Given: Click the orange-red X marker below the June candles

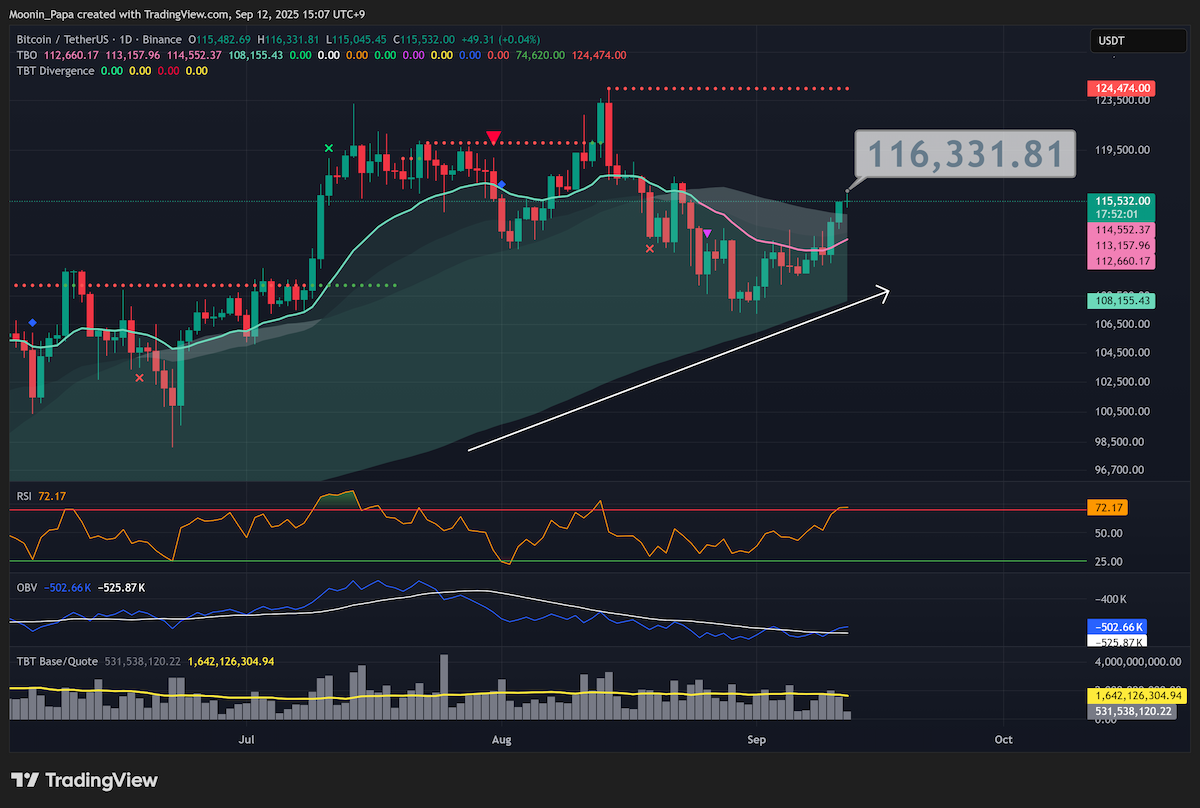Looking at the screenshot, I should (x=139, y=377).
